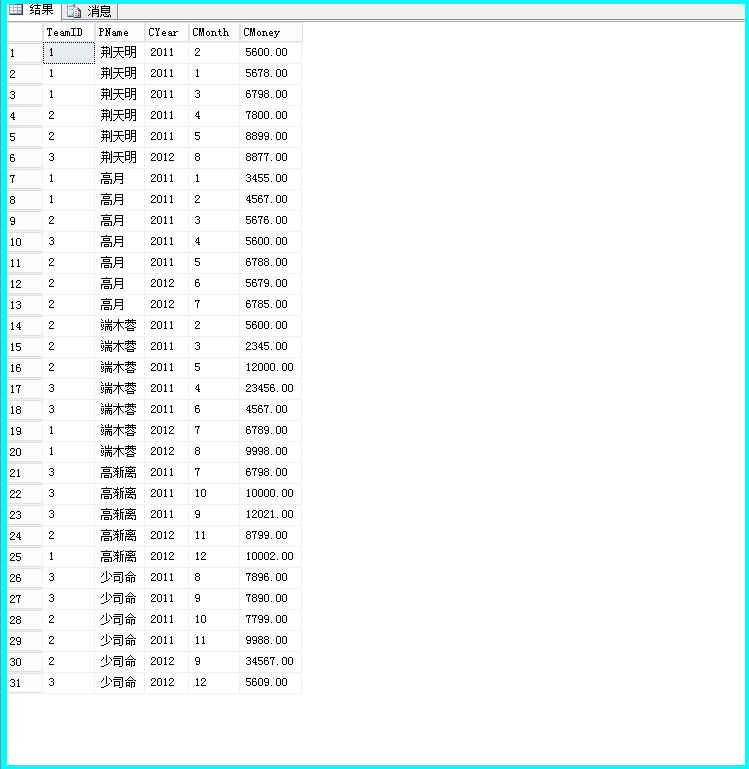Click CMonth 4 in row 4
749x769 pixels.
click(x=197, y=115)
